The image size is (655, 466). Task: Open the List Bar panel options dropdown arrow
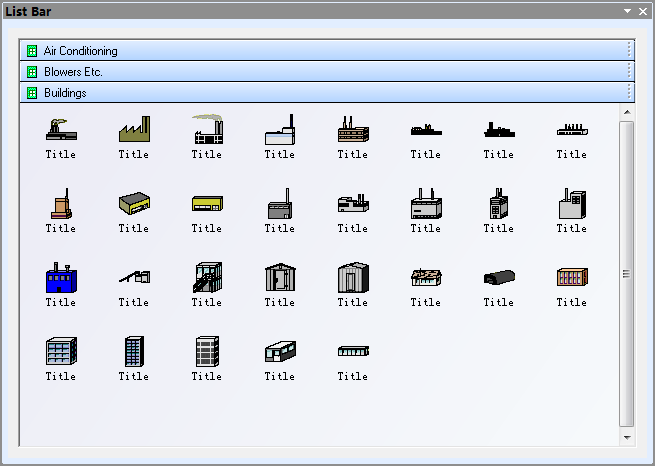pos(627,11)
